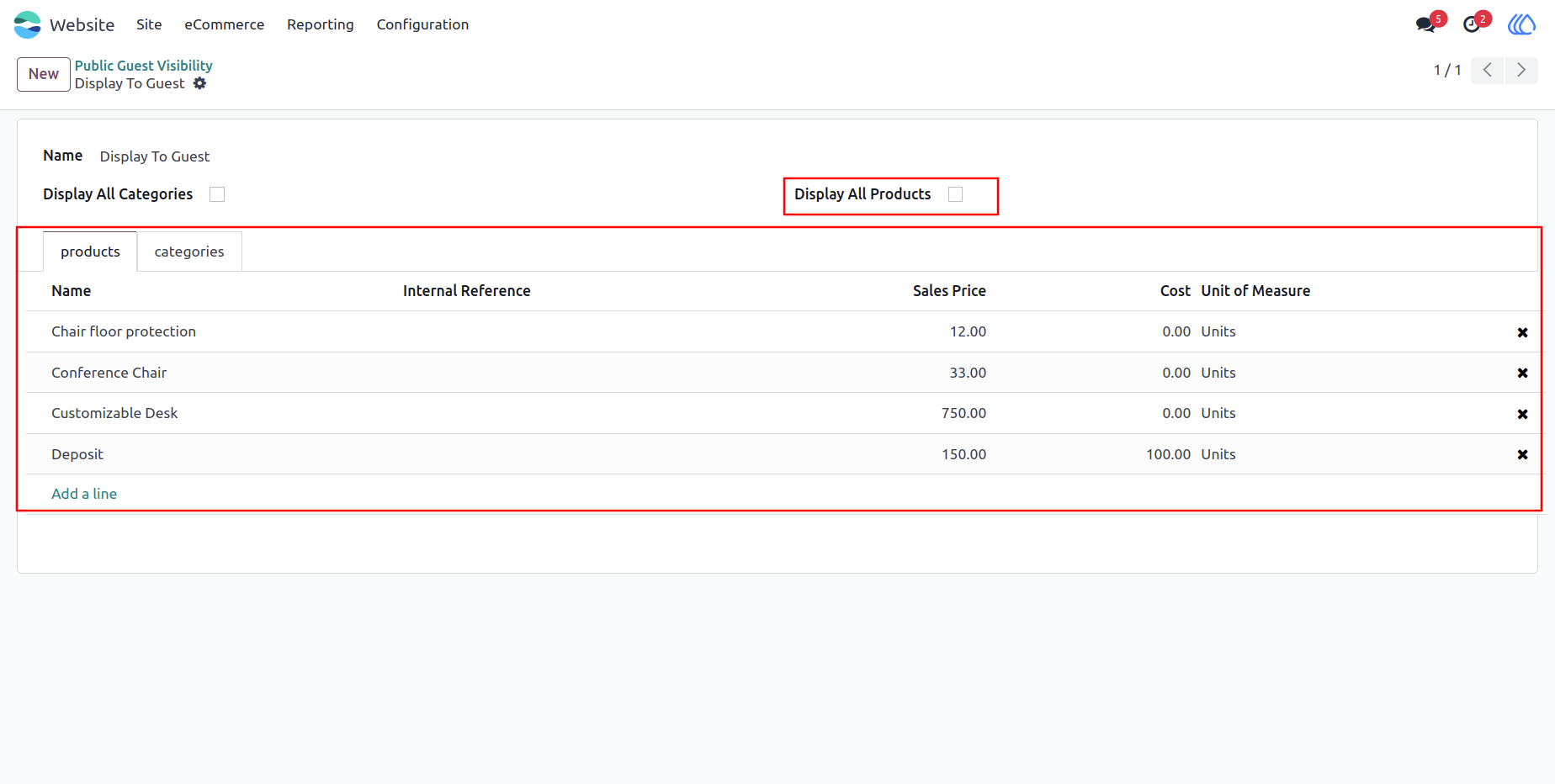This screenshot has height=784, width=1555.
Task: Click the 33.00 sales price cell
Action: (x=968, y=373)
